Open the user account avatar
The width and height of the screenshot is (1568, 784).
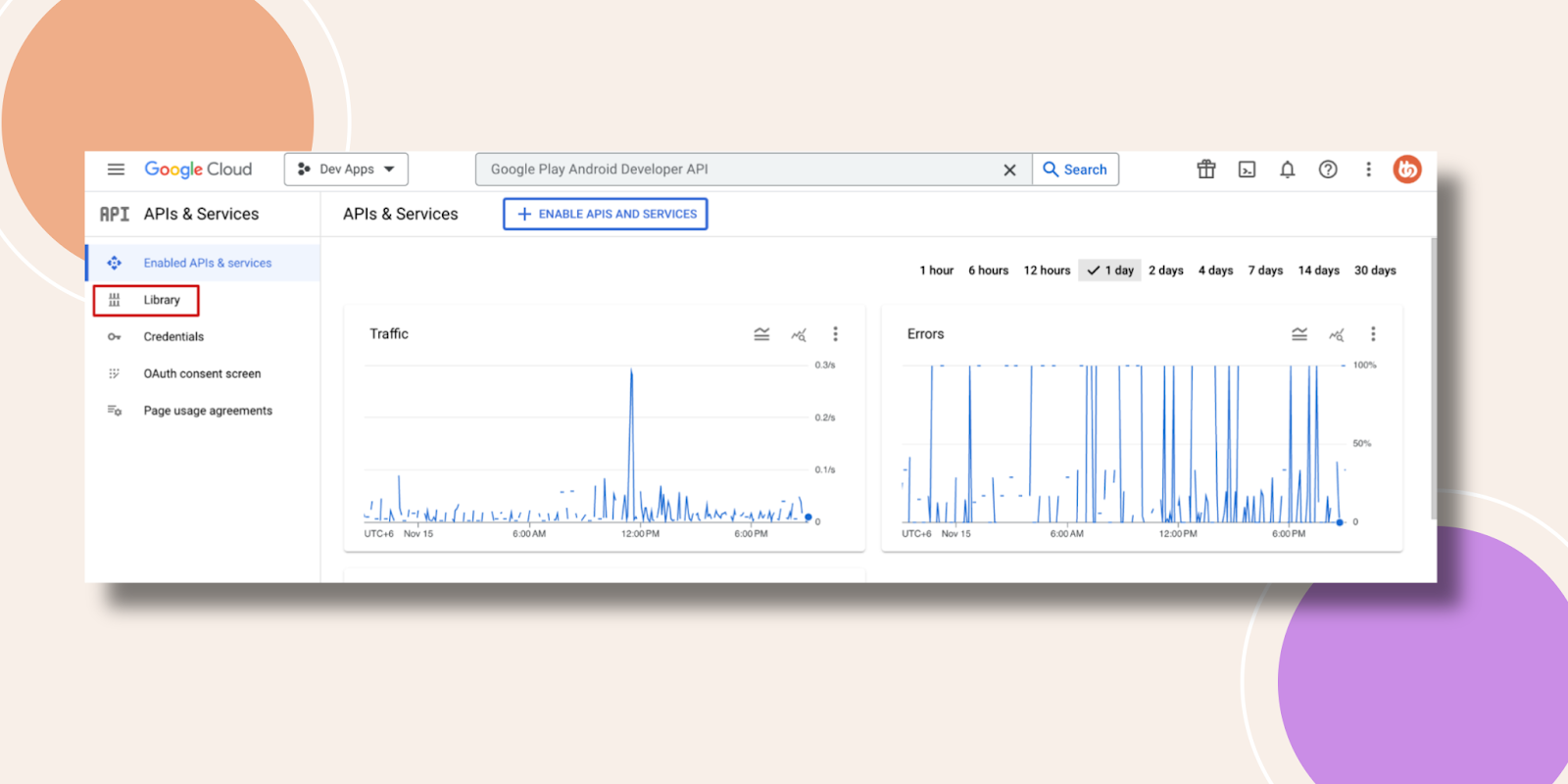click(x=1407, y=170)
